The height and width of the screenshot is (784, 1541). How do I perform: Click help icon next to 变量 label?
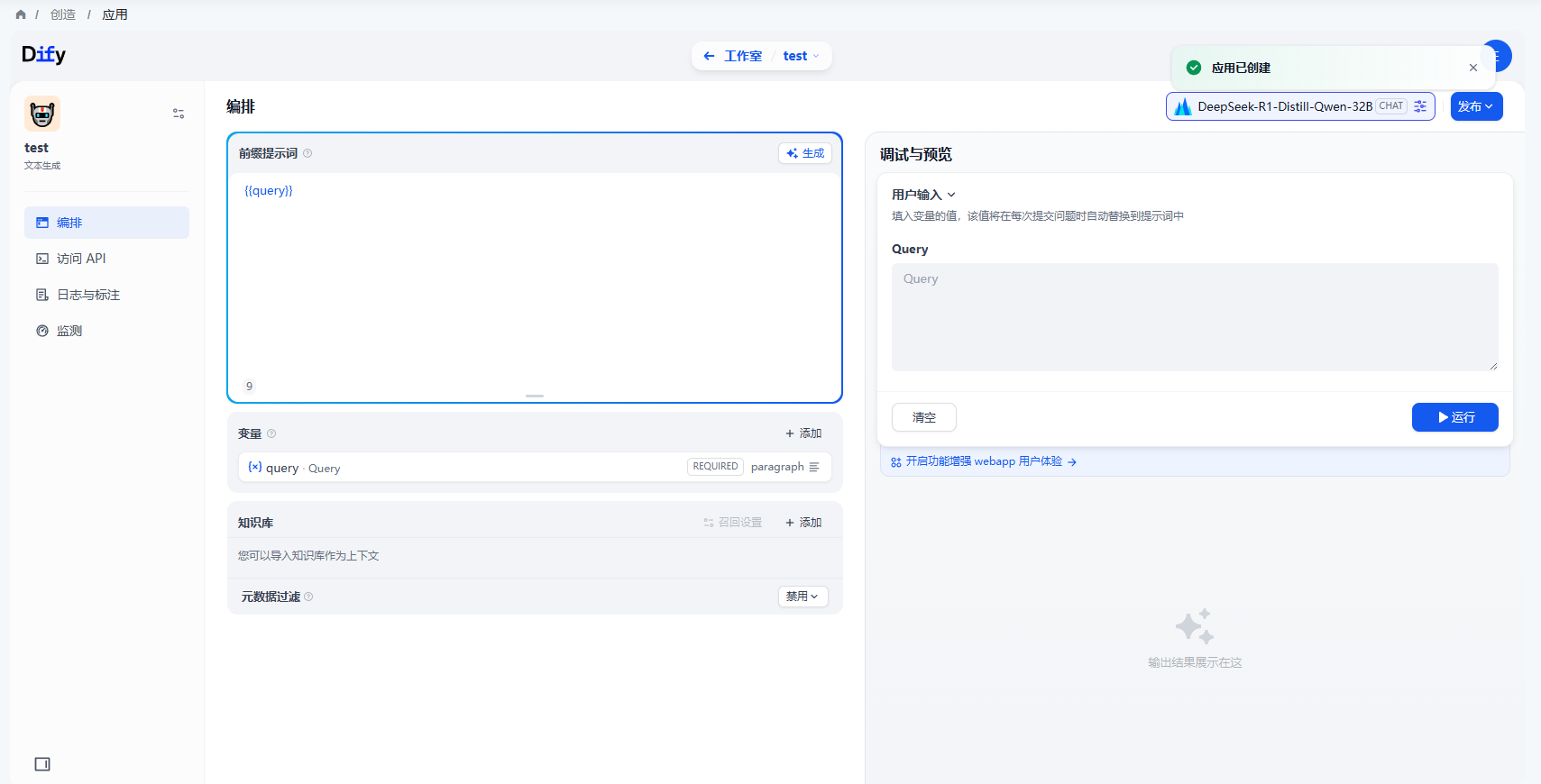pyautogui.click(x=271, y=433)
